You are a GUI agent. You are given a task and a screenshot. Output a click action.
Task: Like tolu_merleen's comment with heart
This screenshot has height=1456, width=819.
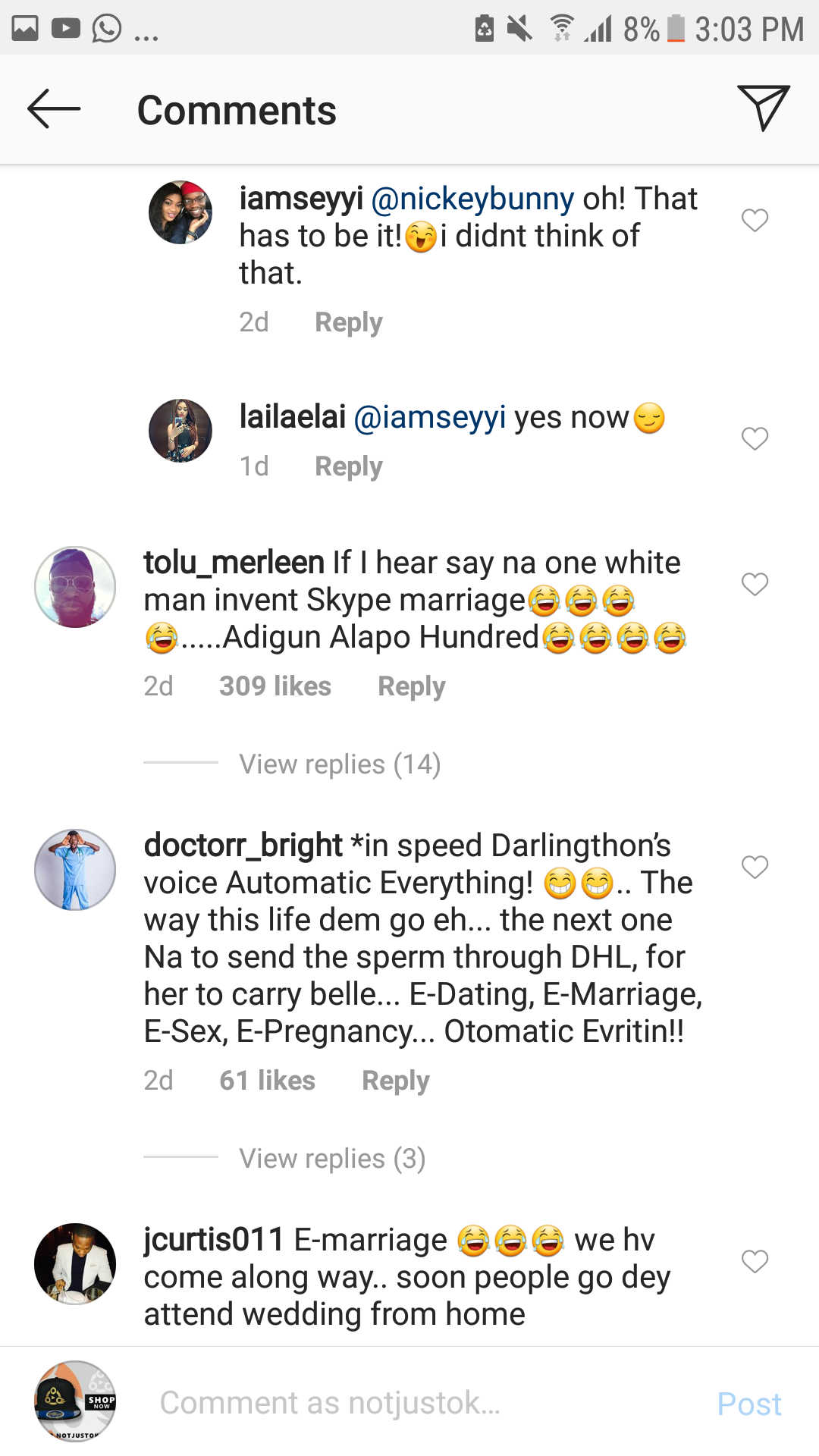pos(755,584)
